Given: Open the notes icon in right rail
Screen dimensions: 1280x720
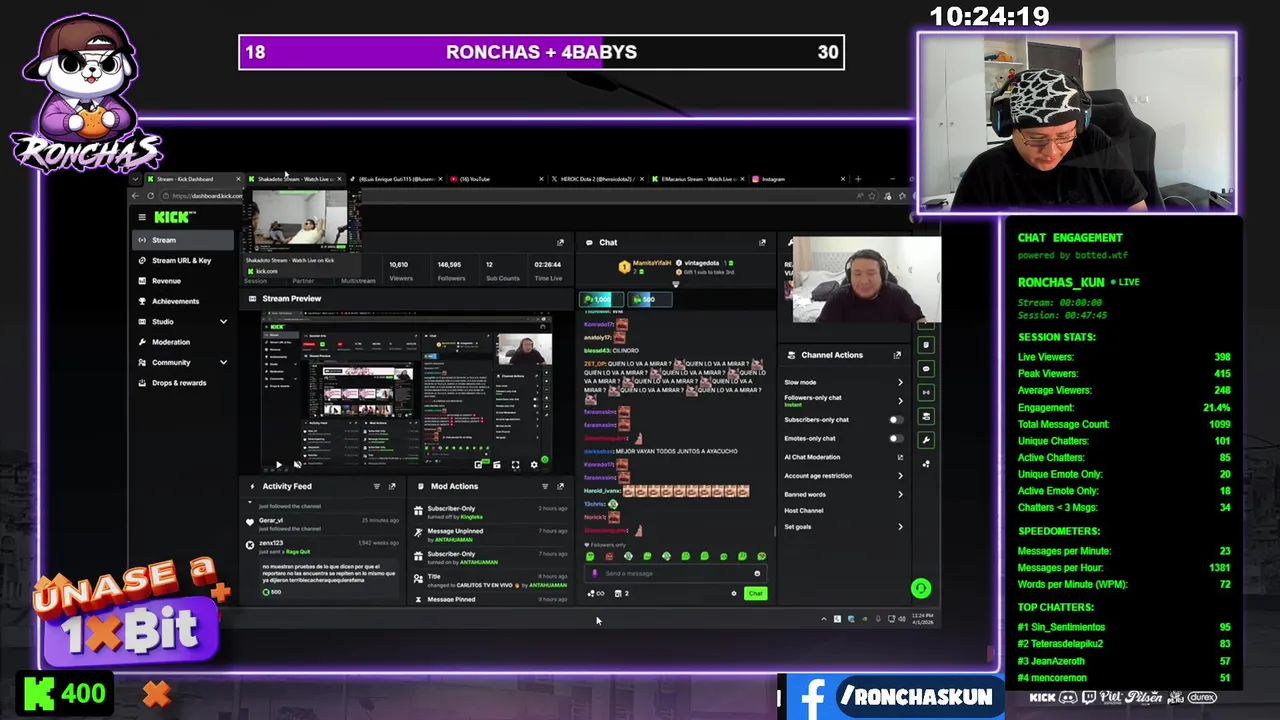Looking at the screenshot, I should pyautogui.click(x=926, y=344).
